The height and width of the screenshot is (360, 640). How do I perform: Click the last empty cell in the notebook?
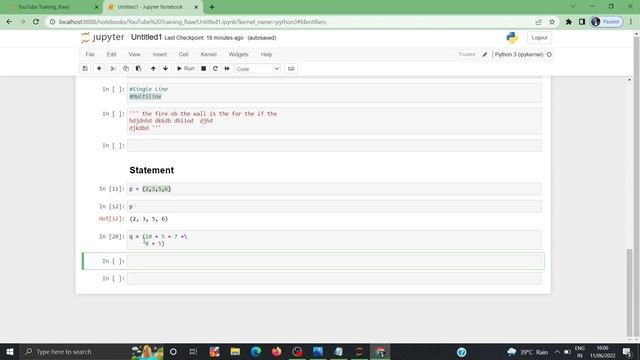click(334, 278)
